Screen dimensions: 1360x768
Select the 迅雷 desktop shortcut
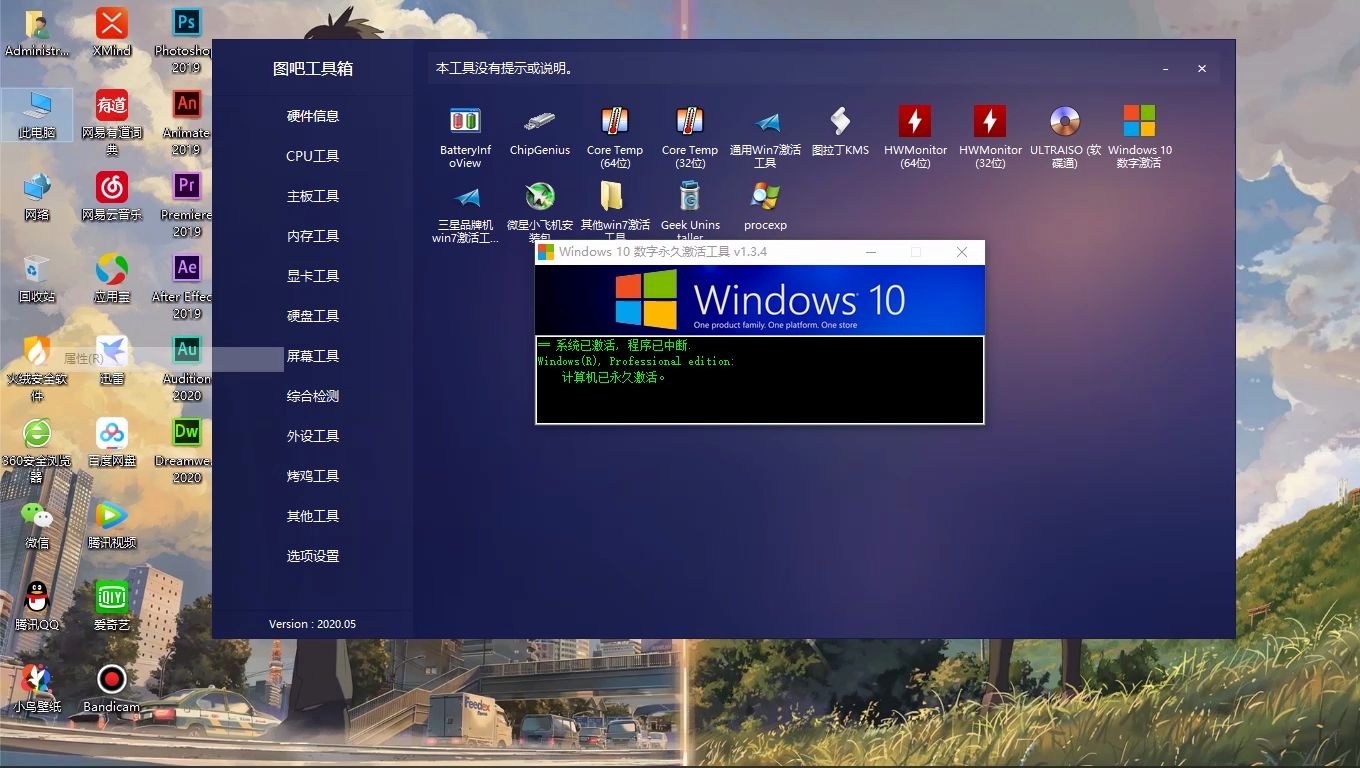click(111, 360)
